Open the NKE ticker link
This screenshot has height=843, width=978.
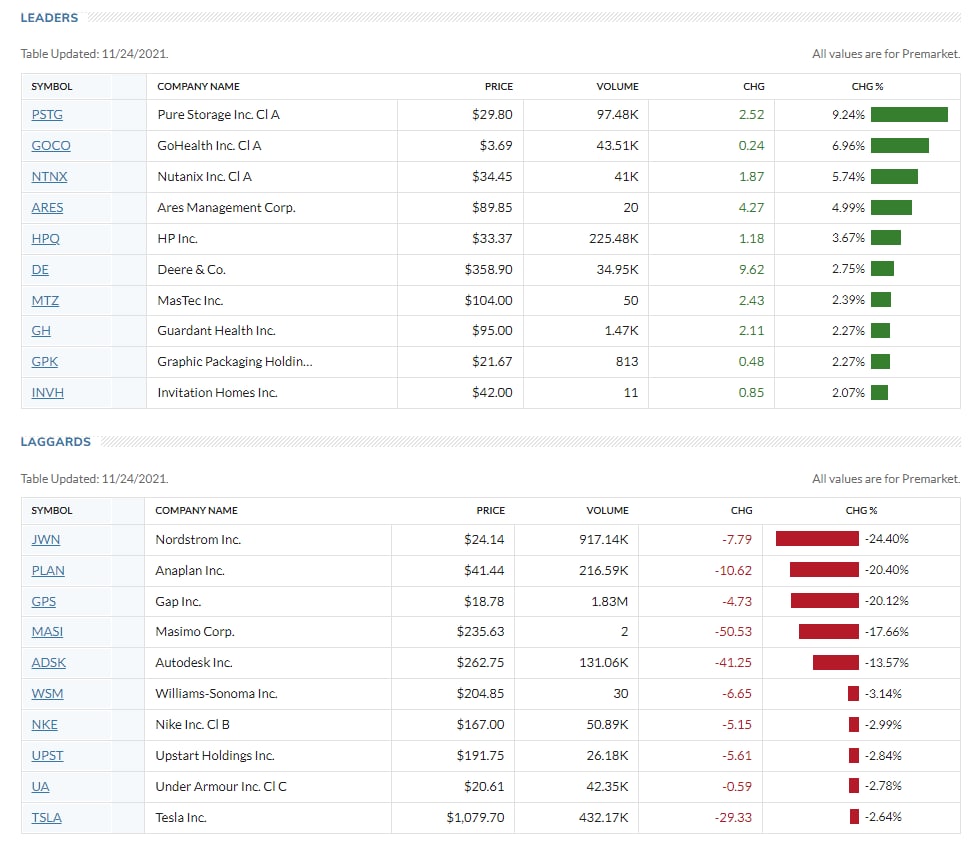click(x=44, y=725)
